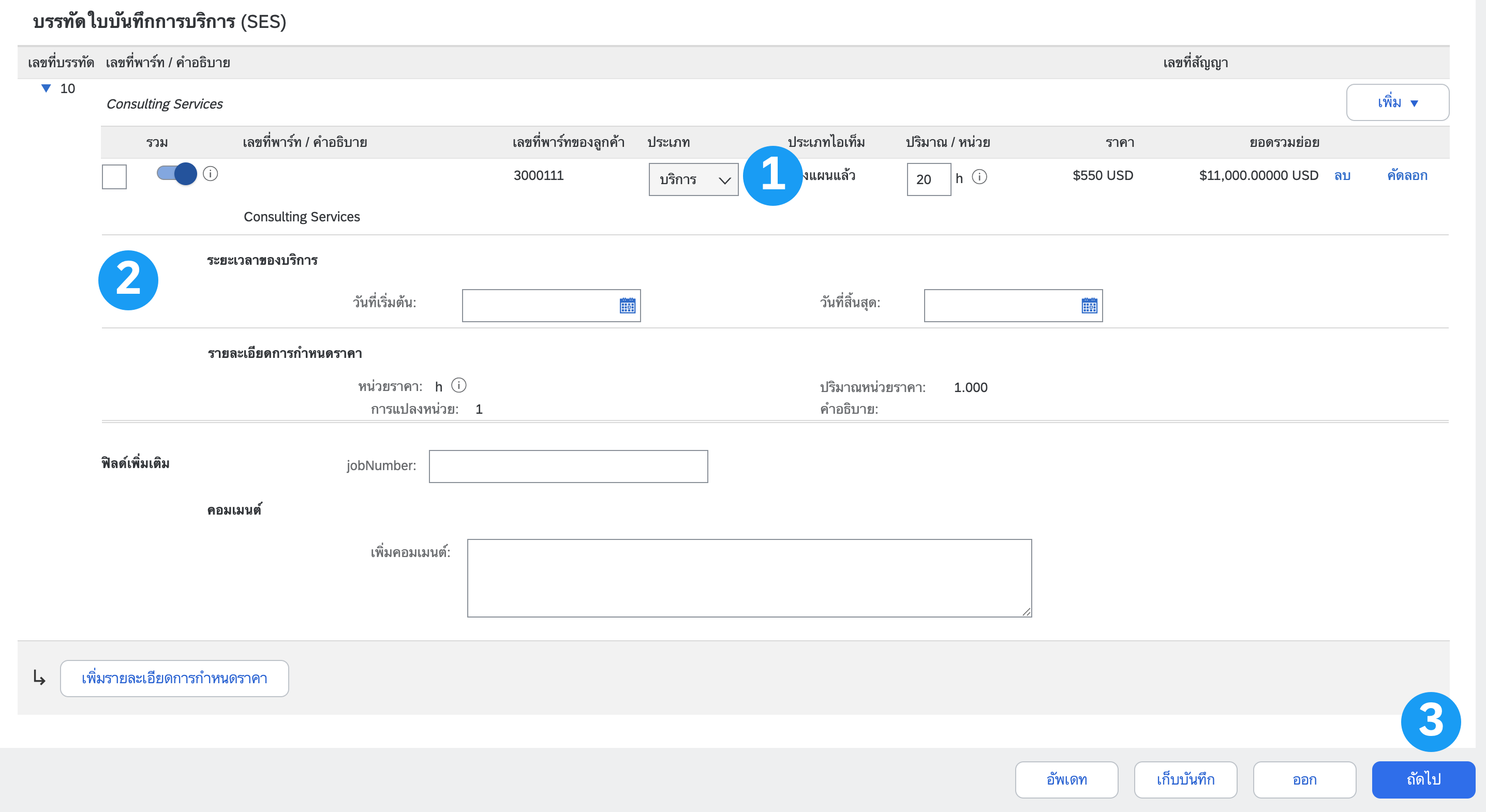Open the บริการ type dropdown
The image size is (1486, 812).
pyautogui.click(x=693, y=180)
